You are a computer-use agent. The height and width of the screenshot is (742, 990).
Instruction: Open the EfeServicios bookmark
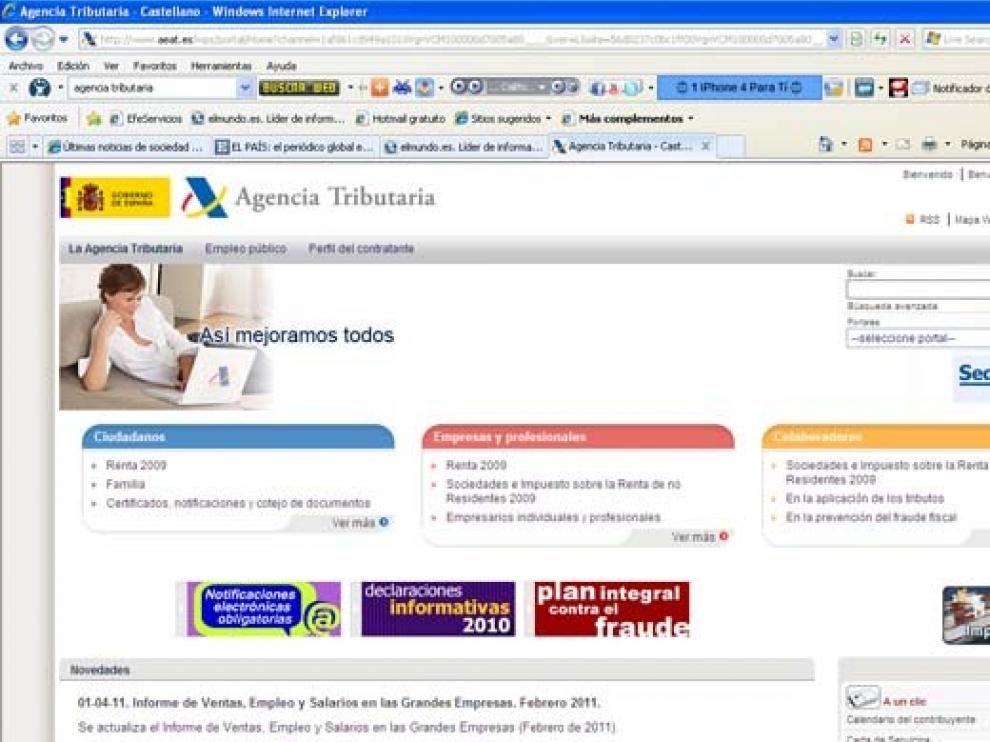click(146, 118)
